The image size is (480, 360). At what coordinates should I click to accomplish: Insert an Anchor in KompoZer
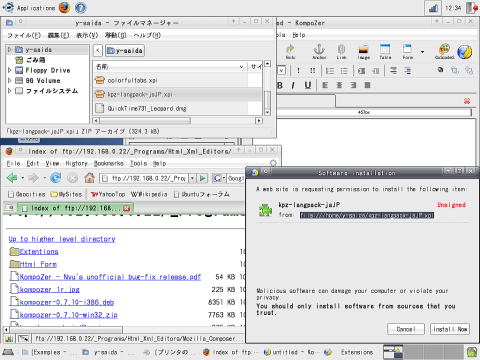(319, 52)
